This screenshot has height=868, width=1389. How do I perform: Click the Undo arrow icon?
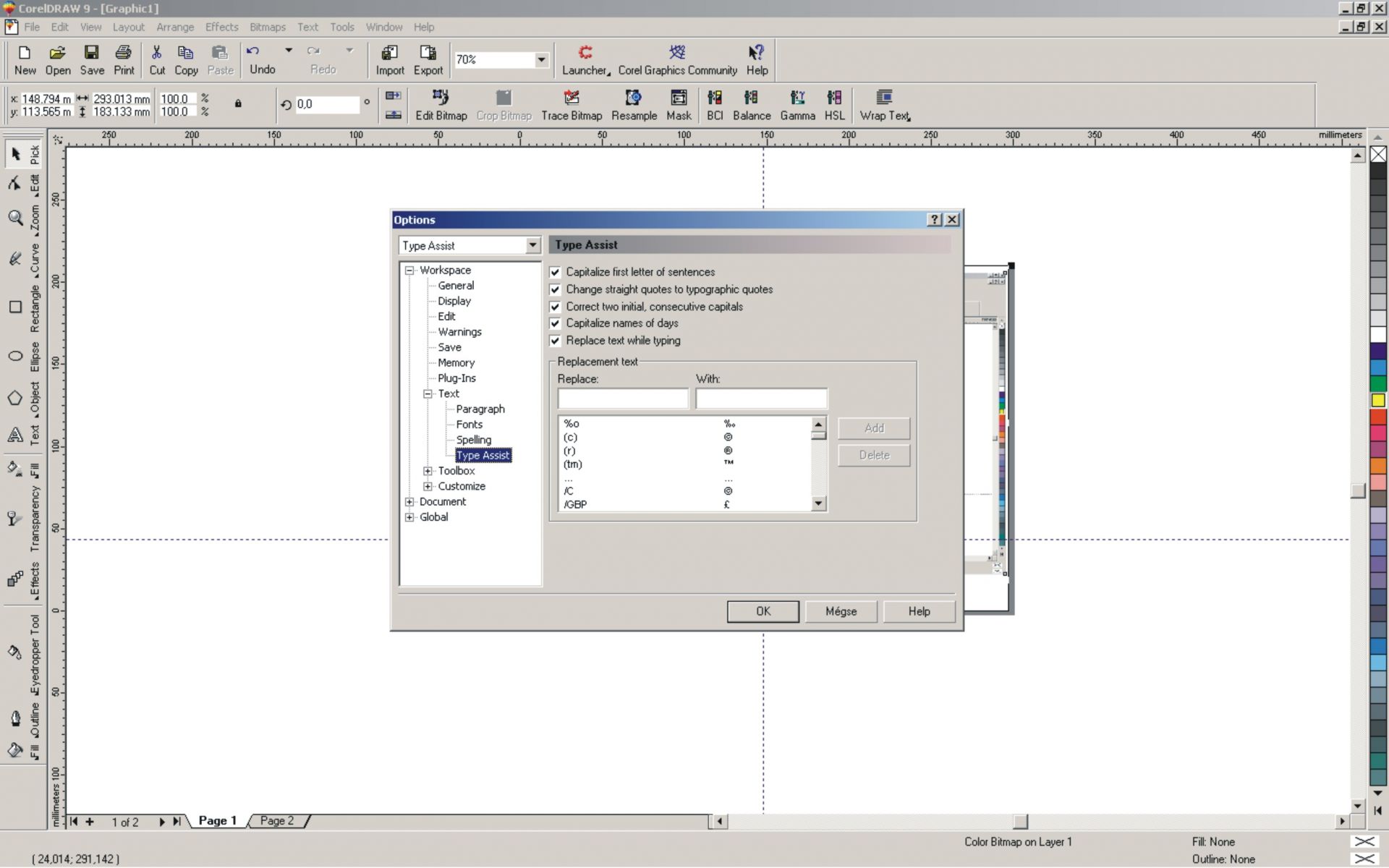(252, 51)
